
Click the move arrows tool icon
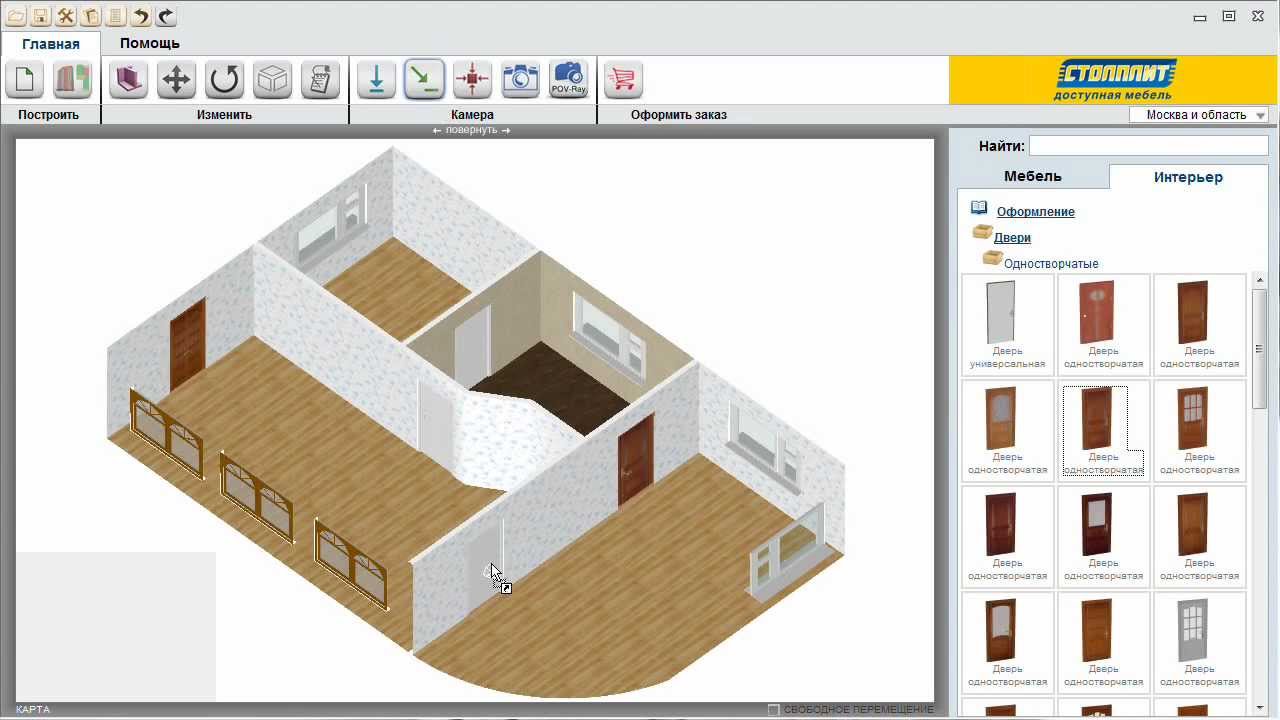coord(176,79)
